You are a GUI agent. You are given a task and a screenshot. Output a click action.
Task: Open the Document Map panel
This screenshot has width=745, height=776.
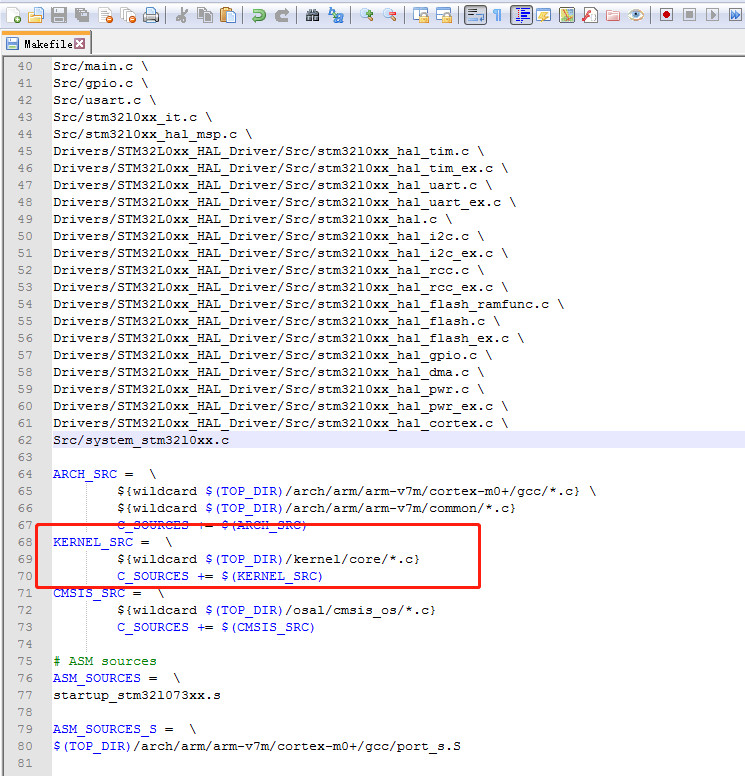coord(566,15)
